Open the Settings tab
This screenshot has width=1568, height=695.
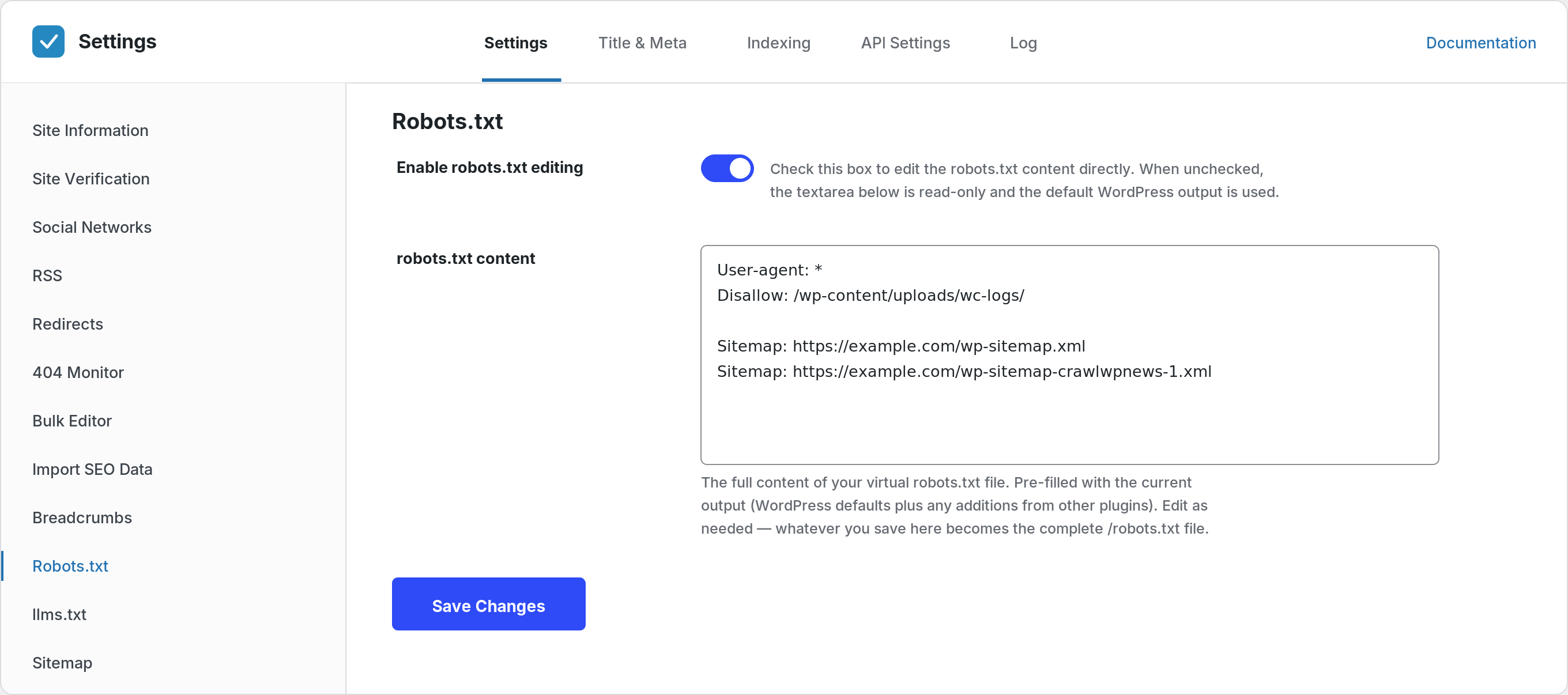coord(515,43)
